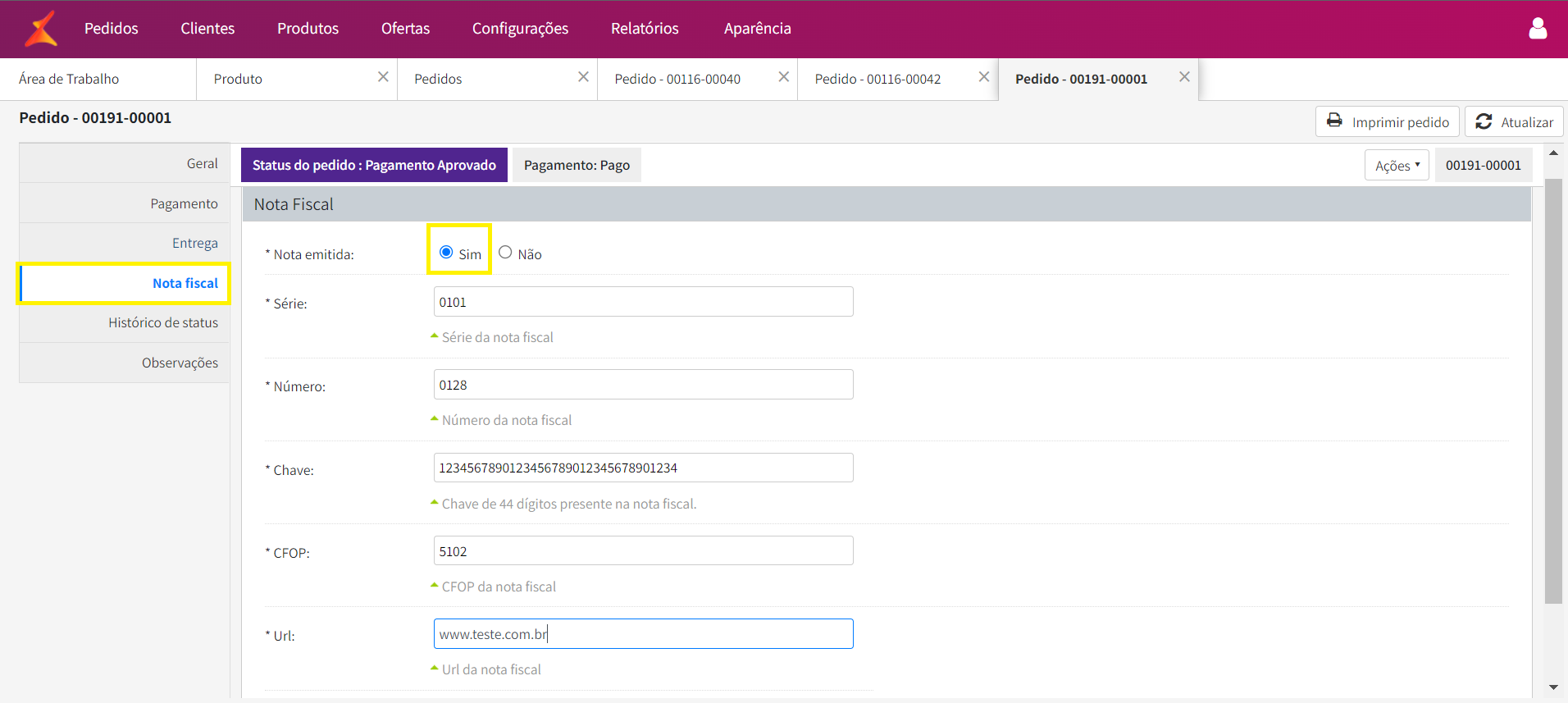1568x703 pixels.
Task: Focus the Chave input field
Action: pyautogui.click(x=643, y=468)
